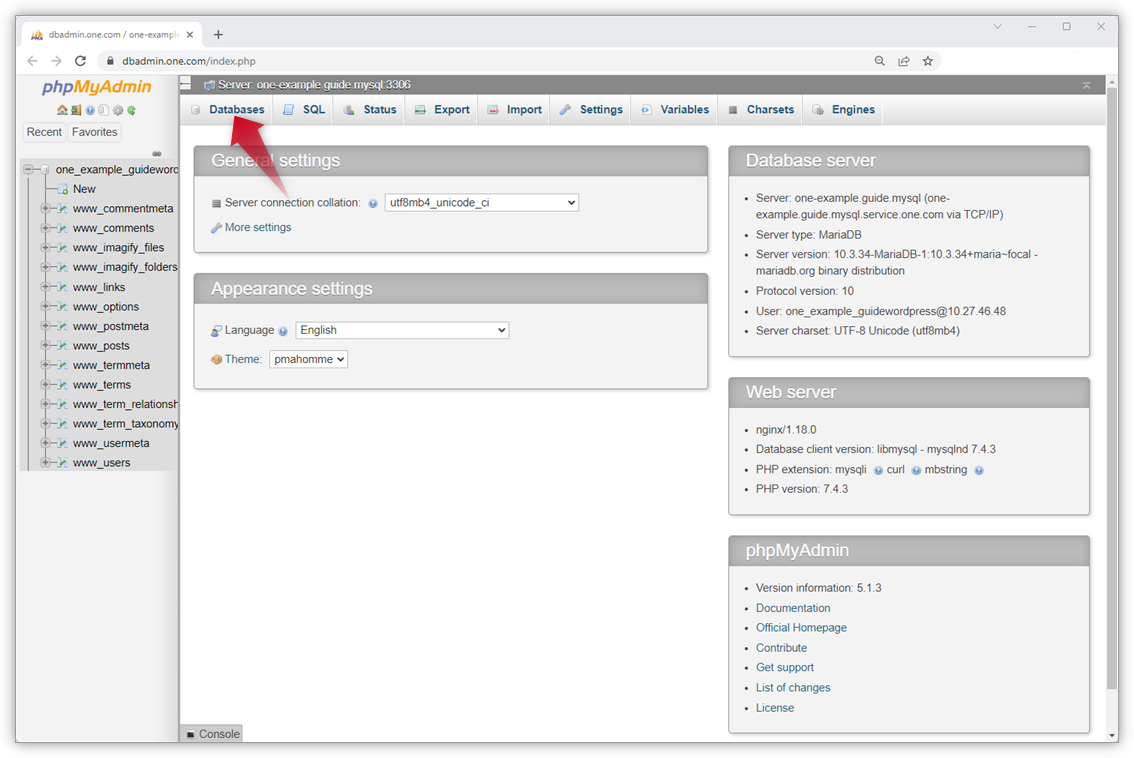Select the log out door icon
1134x758 pixels.
tap(76, 111)
